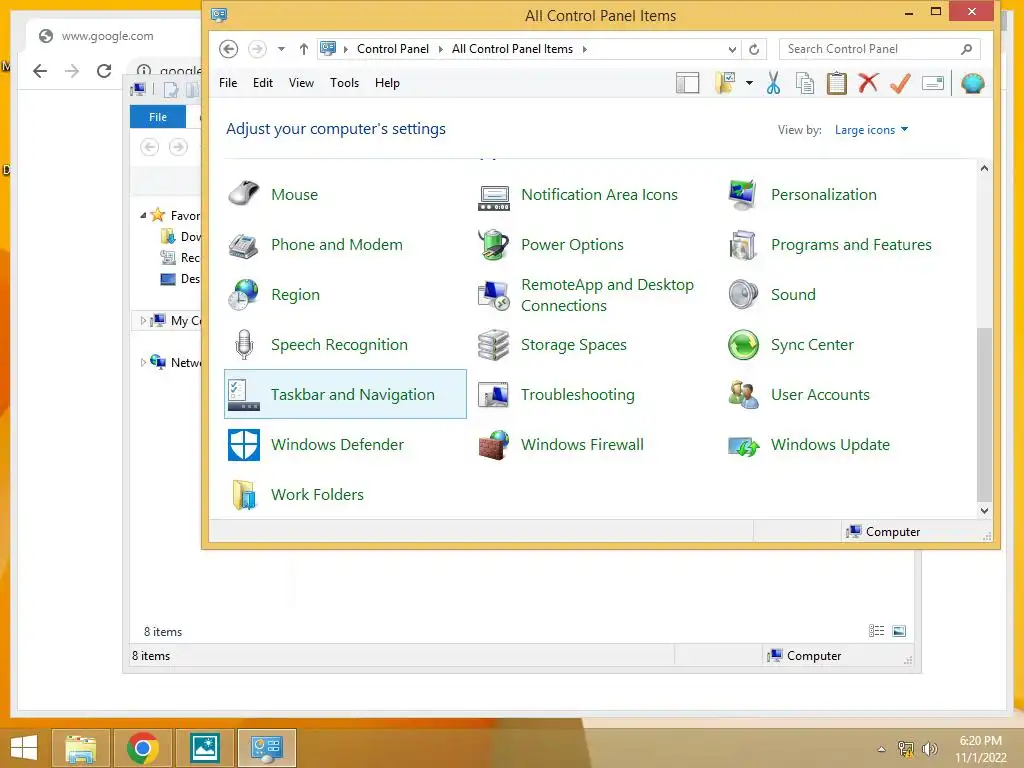Open the Edit menu

point(263,83)
